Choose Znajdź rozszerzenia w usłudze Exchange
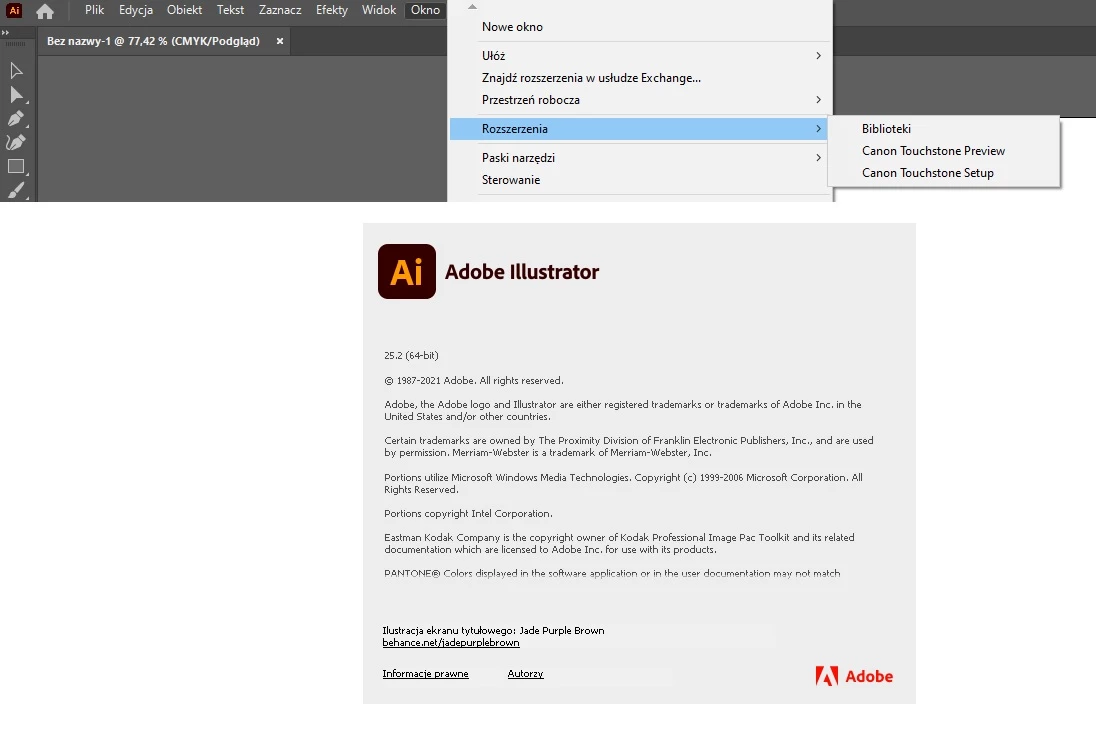Screen dimensions: 1112x742 coord(639,78)
